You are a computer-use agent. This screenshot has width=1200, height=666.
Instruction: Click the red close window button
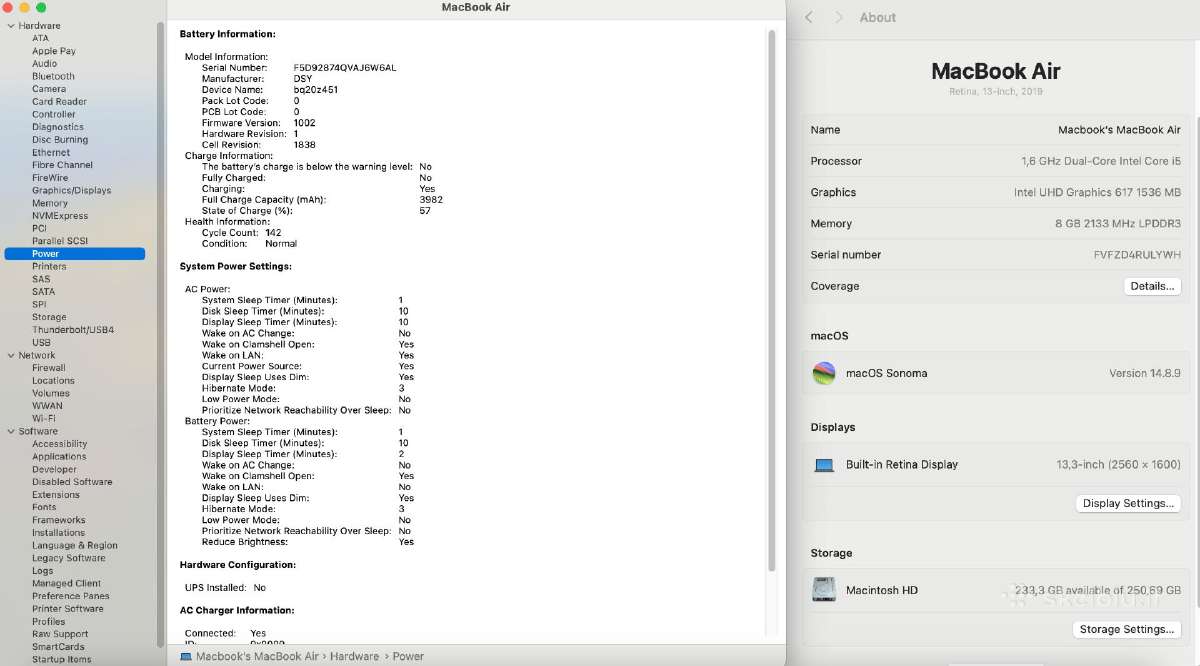9,7
